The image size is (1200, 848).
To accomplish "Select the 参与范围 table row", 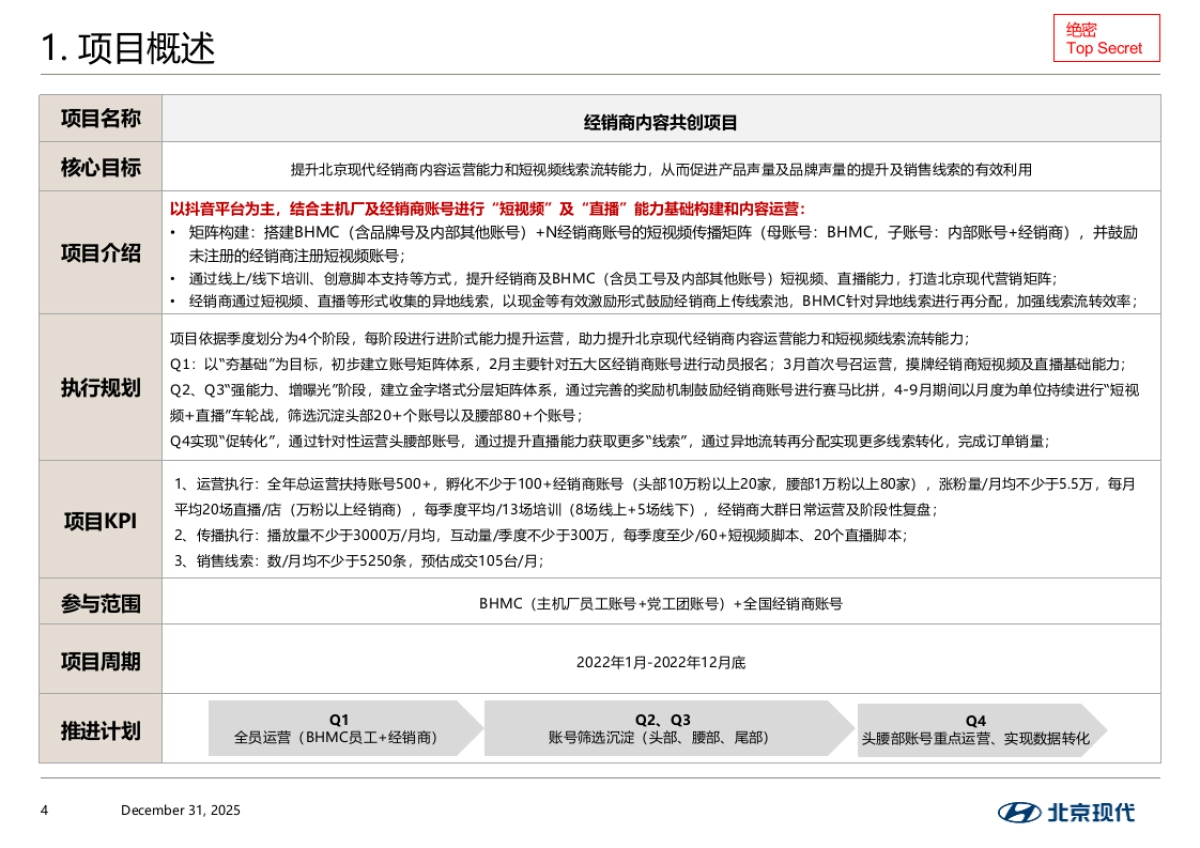I will coord(600,604).
